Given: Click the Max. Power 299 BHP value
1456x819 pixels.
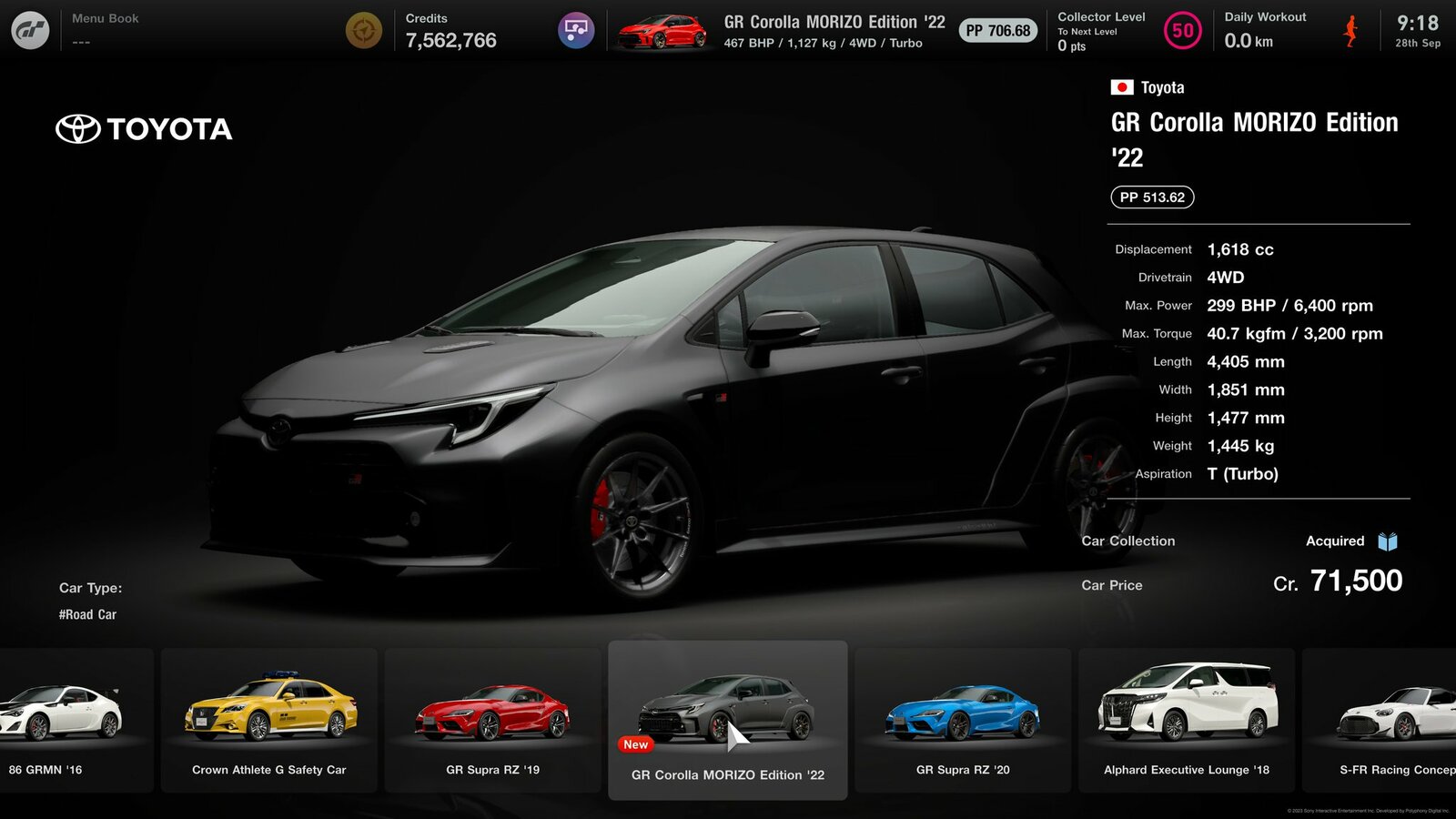Looking at the screenshot, I should click(x=1290, y=306).
